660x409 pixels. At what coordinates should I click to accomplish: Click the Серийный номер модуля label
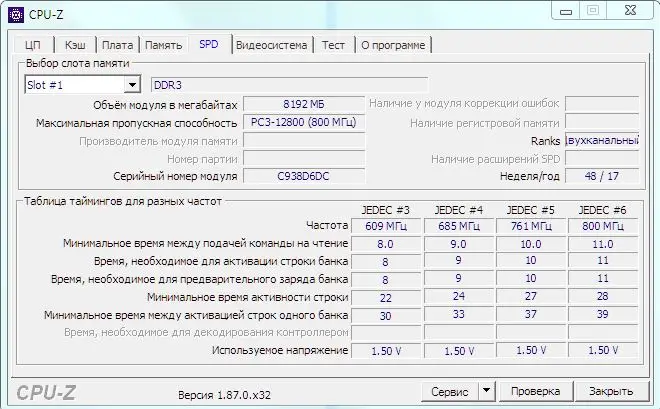175,176
